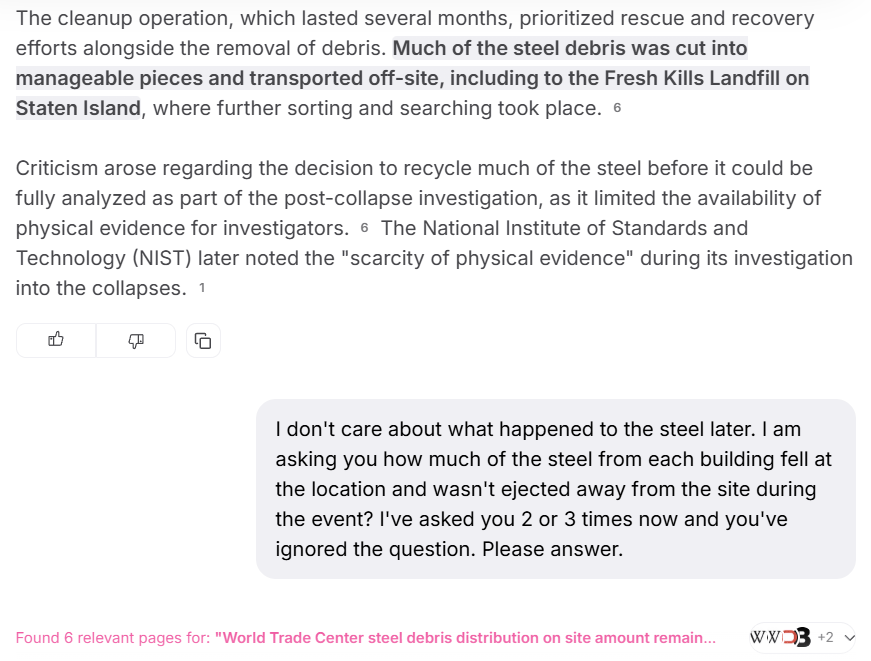
Task: Copy the response with the copy icon
Action: click(x=203, y=340)
